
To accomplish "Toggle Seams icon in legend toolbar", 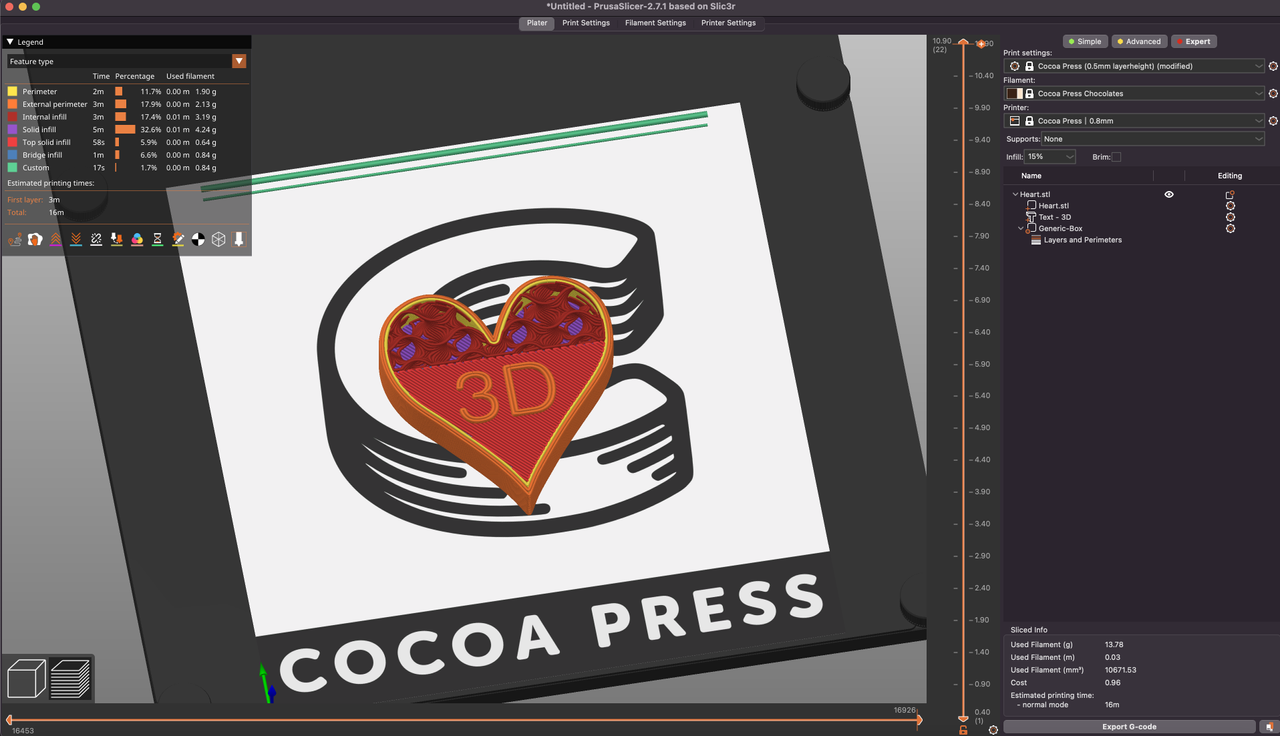I will (96, 240).
